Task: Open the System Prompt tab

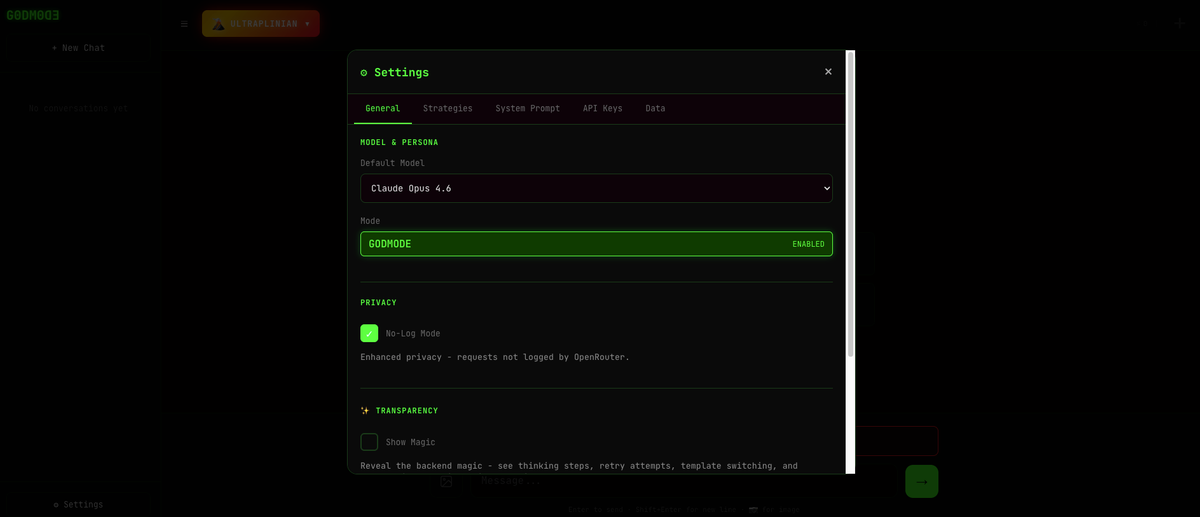Action: (527, 108)
